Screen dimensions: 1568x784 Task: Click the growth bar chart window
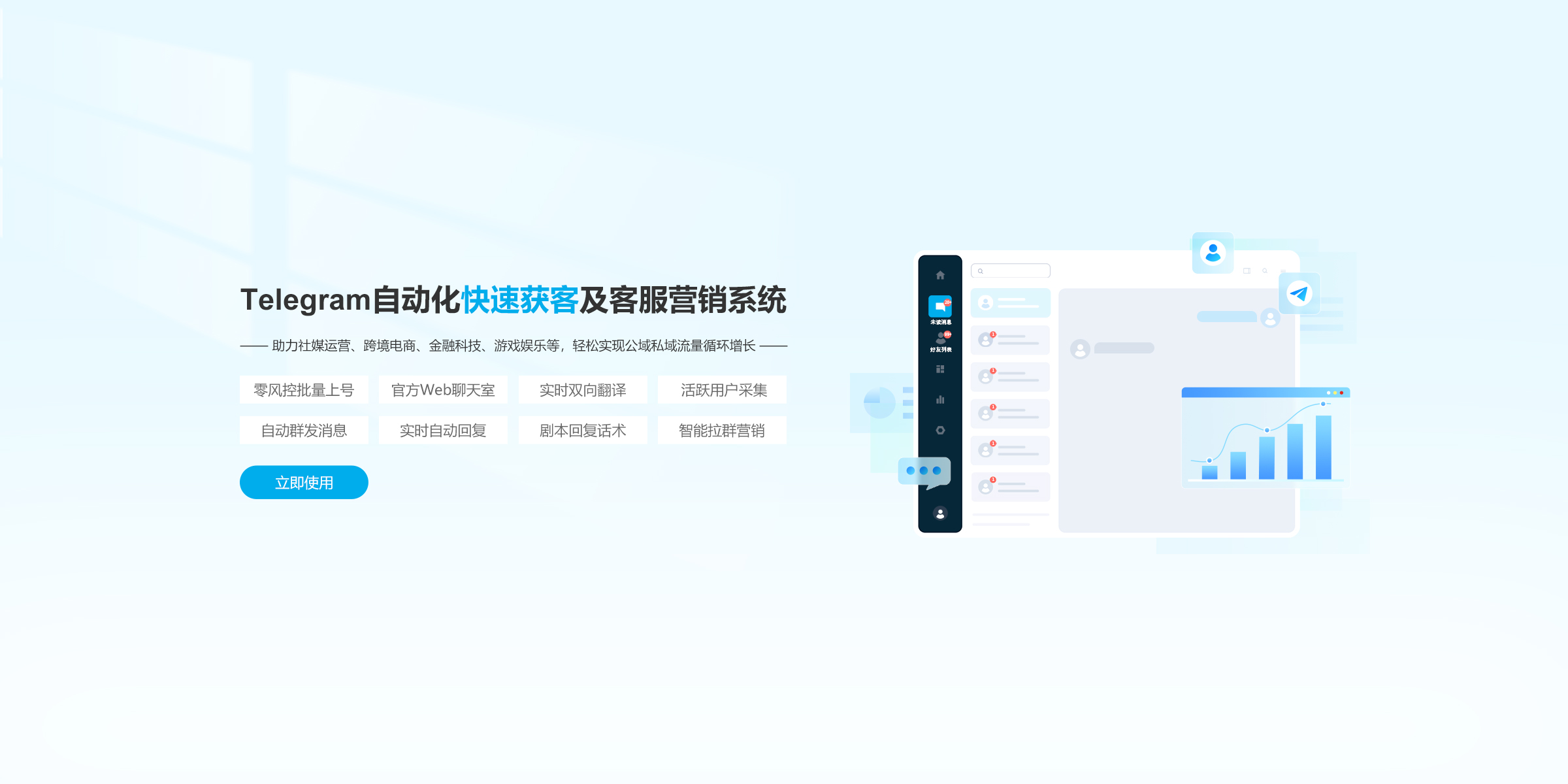(1266, 438)
